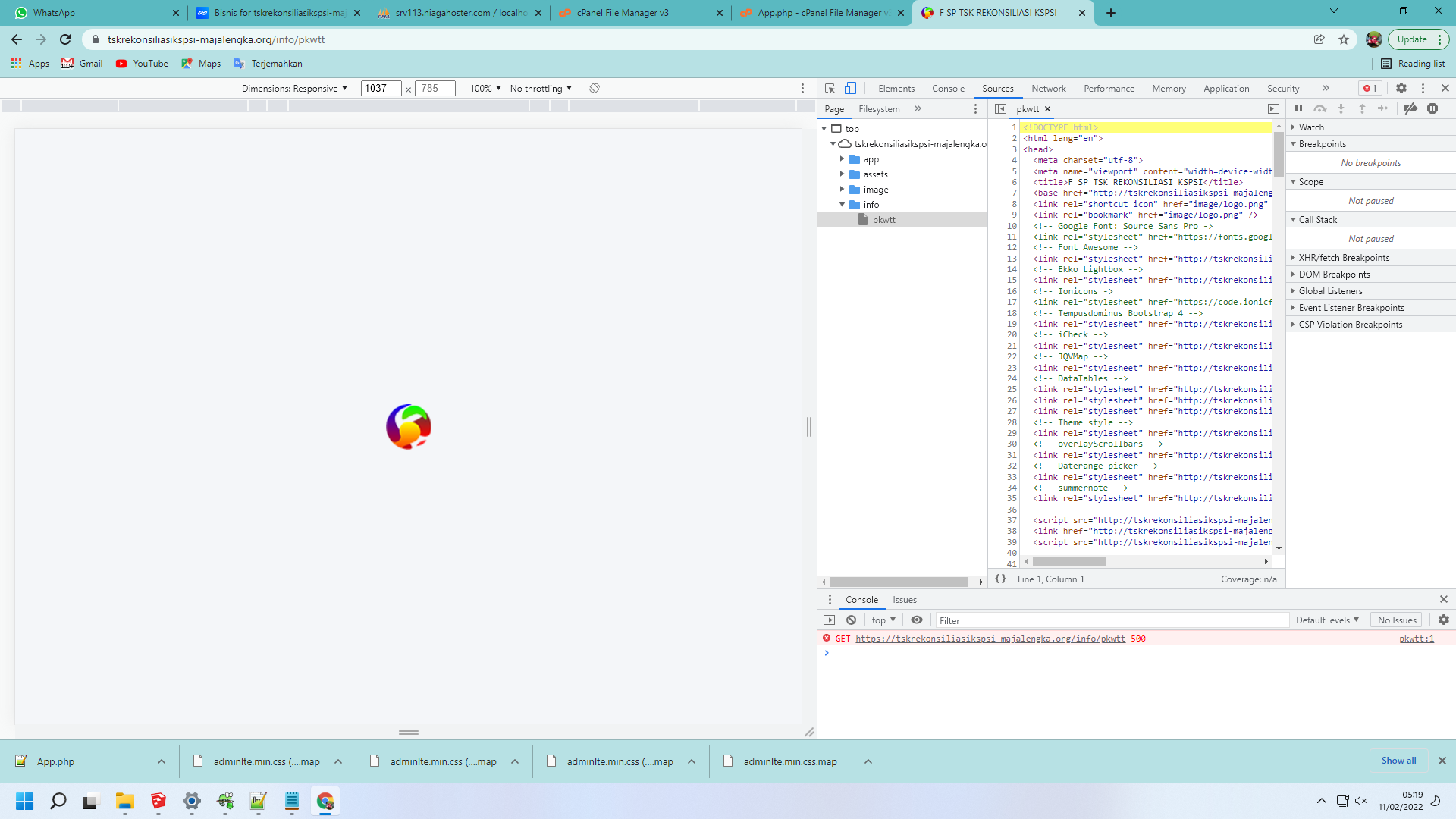
Task: Click Show all downloads button
Action: click(1398, 761)
